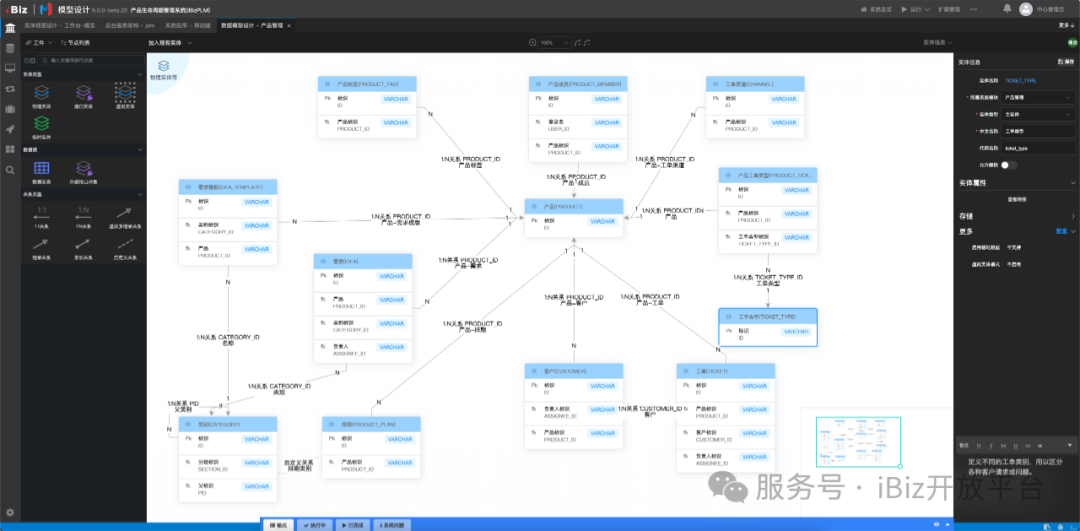Click the 更多 tabs overflow button
Viewport: 1080px width, 531px height.
(1066, 25)
